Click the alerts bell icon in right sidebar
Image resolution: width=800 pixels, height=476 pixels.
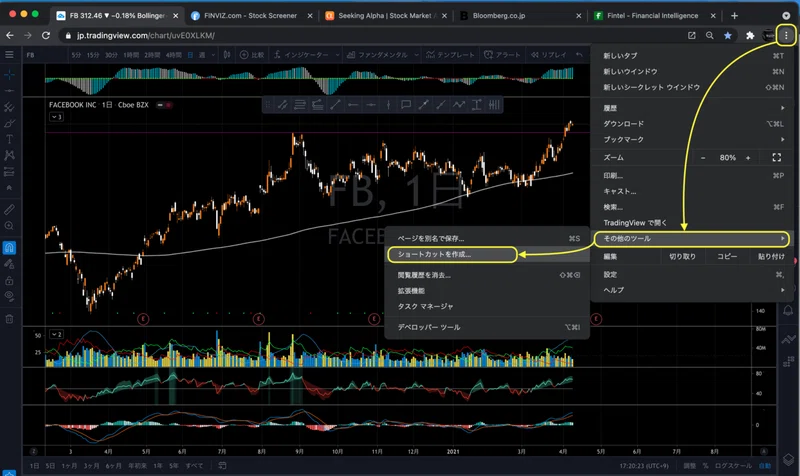[788, 310]
